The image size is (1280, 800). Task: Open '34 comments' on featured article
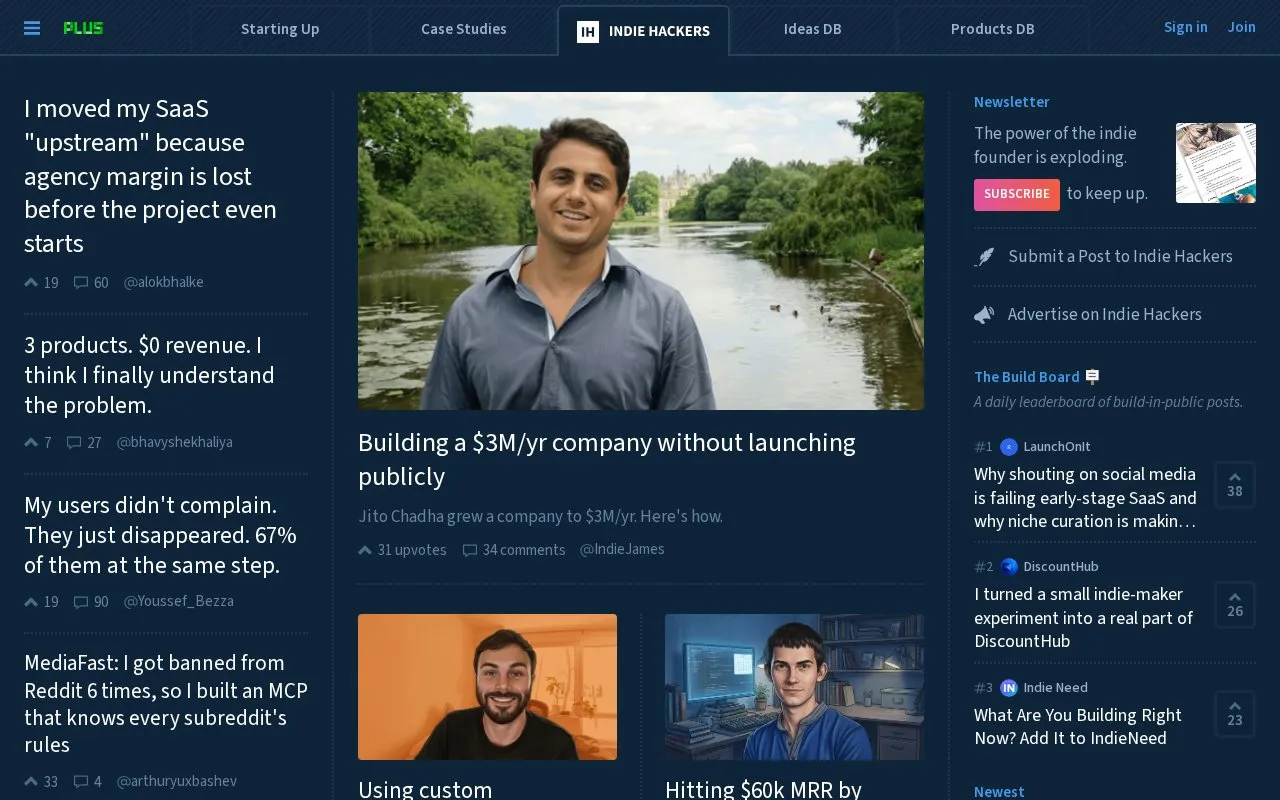(x=514, y=550)
